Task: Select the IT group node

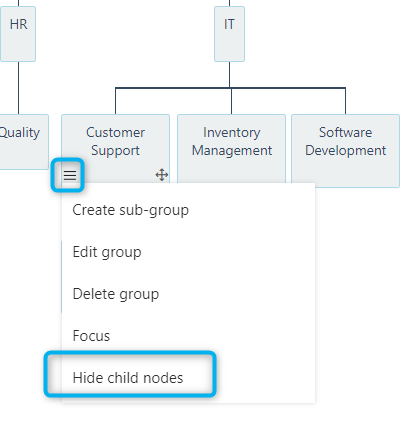Action: point(229,34)
